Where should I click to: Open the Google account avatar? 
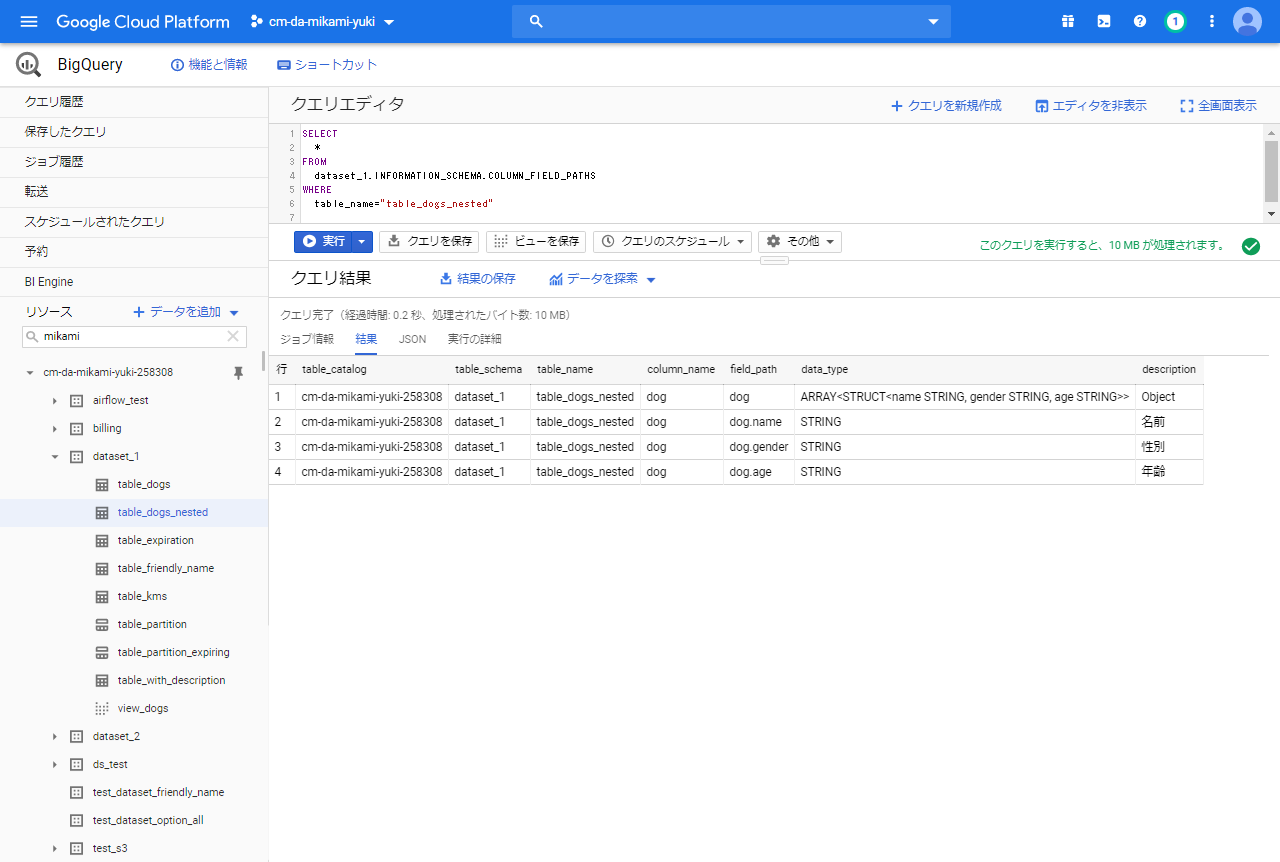point(1247,20)
